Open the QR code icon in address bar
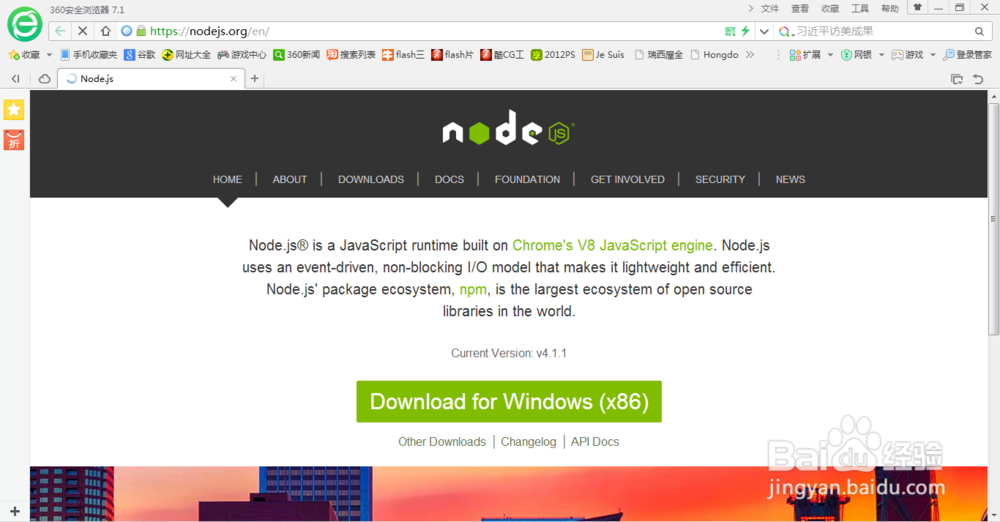 coord(730,31)
